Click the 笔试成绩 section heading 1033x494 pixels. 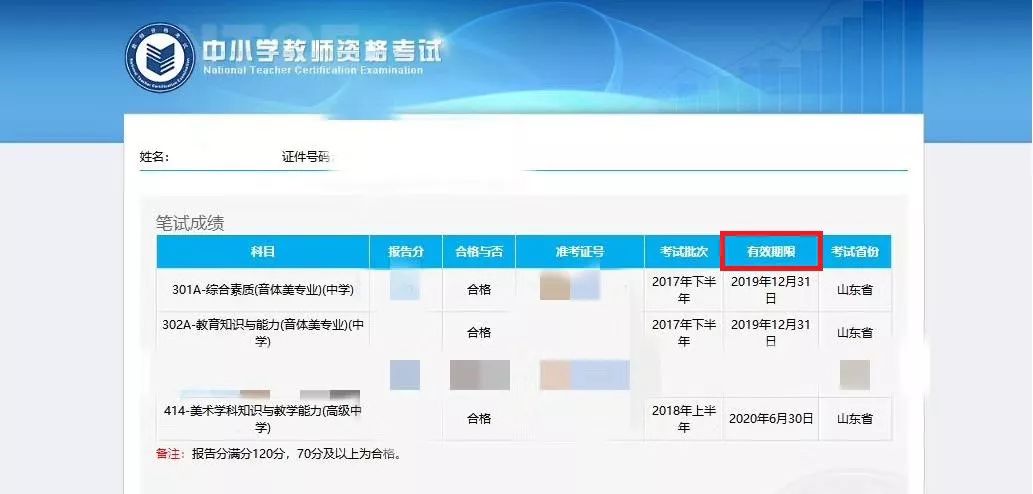point(190,223)
